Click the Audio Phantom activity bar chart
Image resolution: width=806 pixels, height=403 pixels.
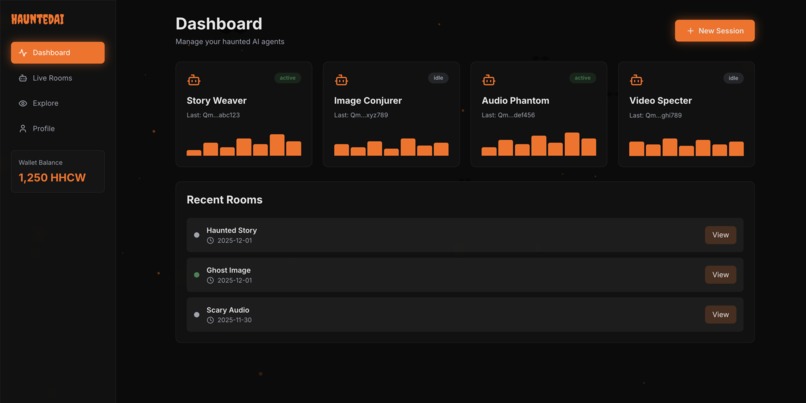pos(539,144)
